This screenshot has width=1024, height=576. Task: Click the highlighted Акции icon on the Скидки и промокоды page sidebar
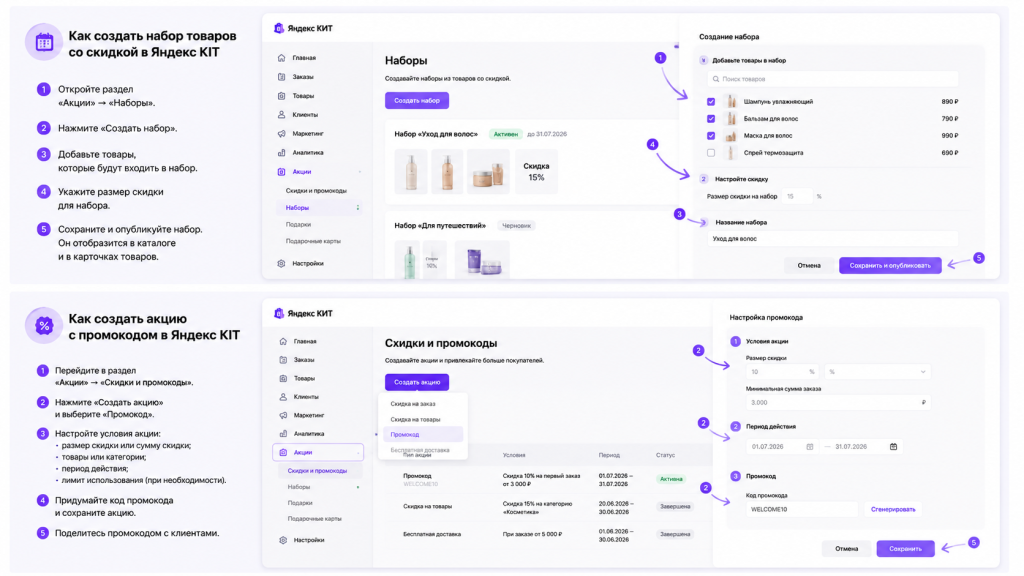(283, 453)
